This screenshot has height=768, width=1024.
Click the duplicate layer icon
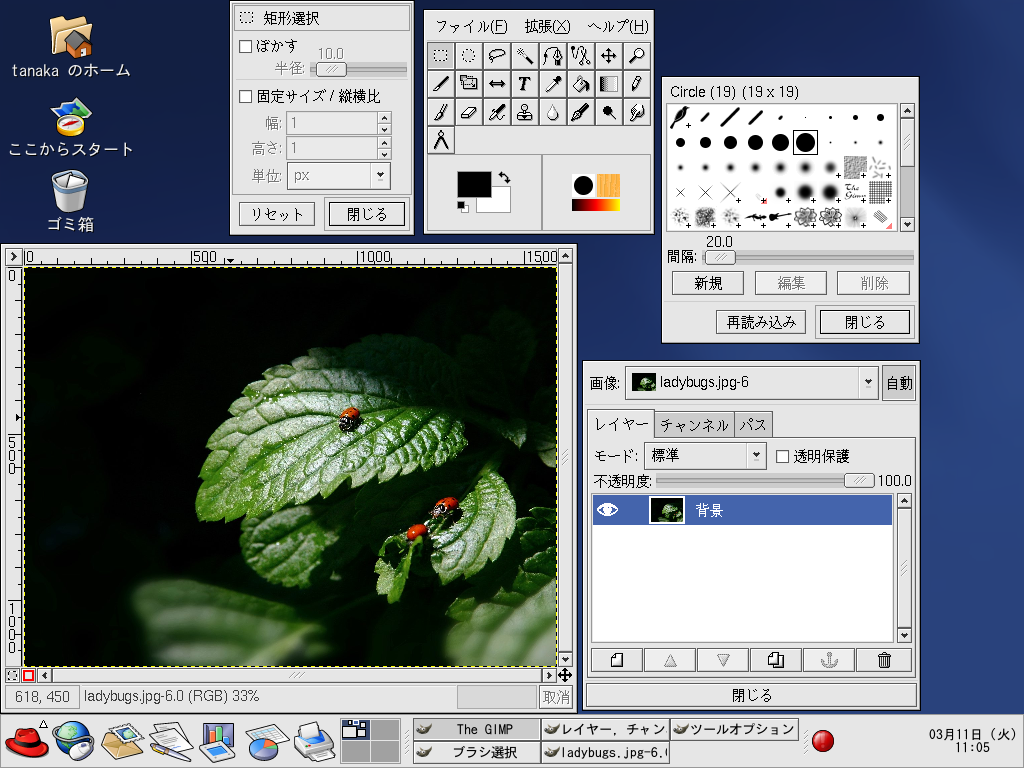coord(777,660)
